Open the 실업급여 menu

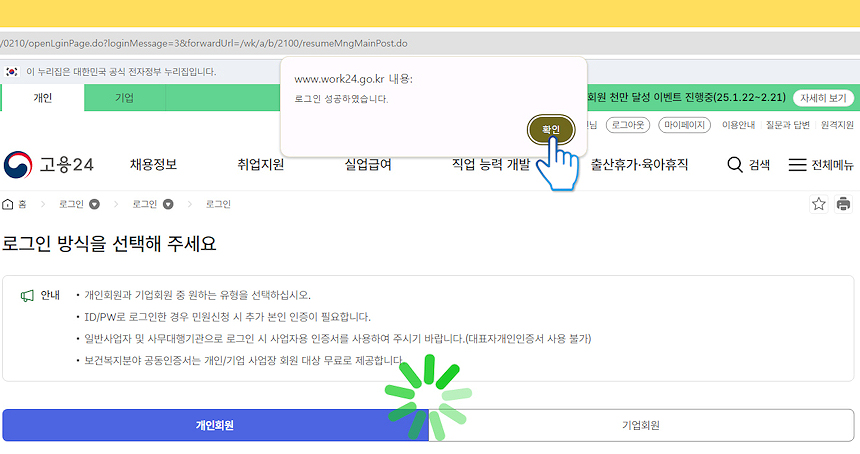coord(368,164)
